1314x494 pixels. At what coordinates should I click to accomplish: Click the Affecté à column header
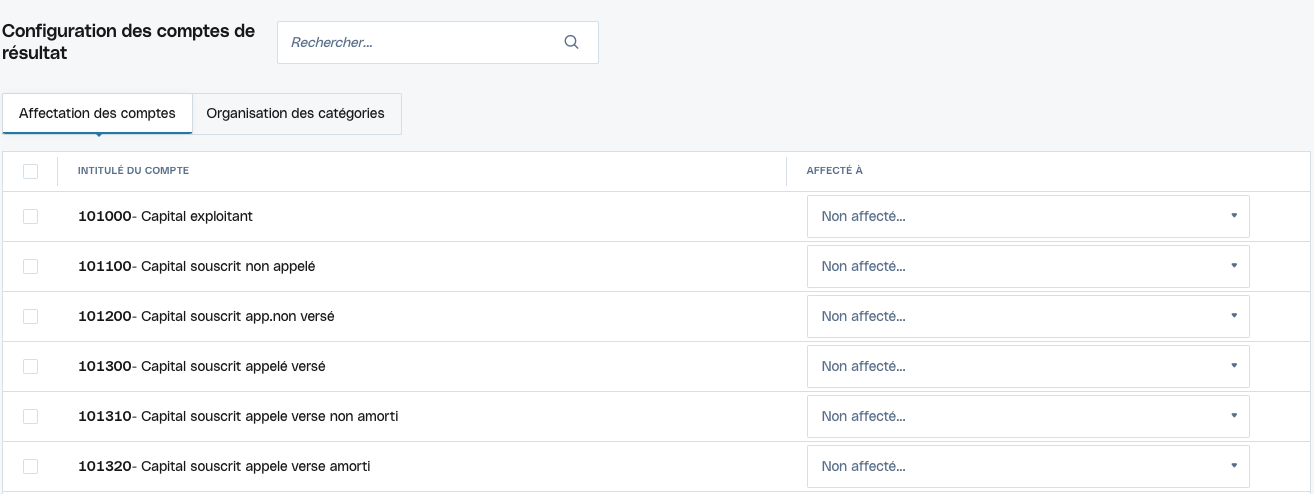834,171
